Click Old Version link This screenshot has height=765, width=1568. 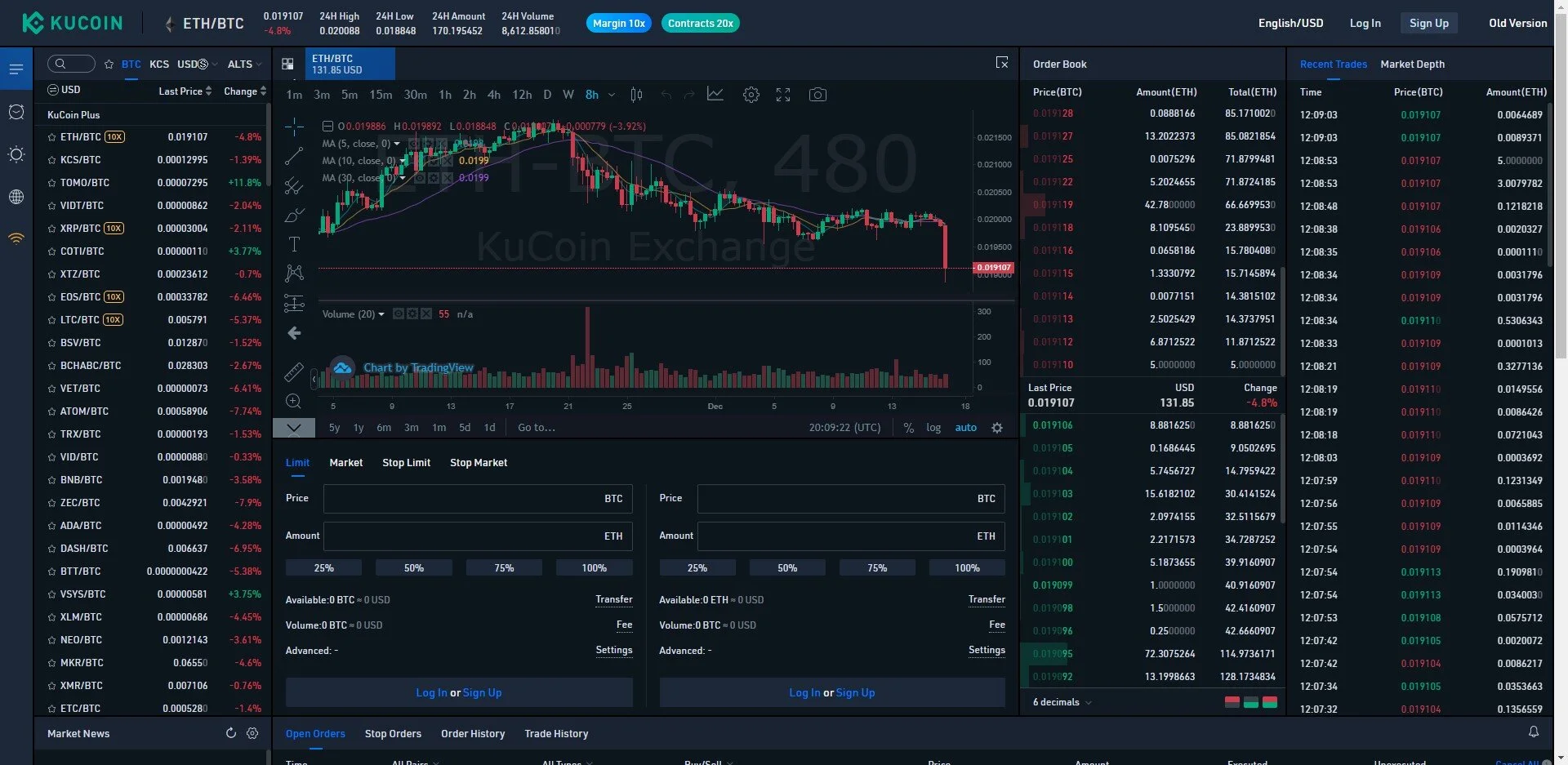coord(1517,23)
